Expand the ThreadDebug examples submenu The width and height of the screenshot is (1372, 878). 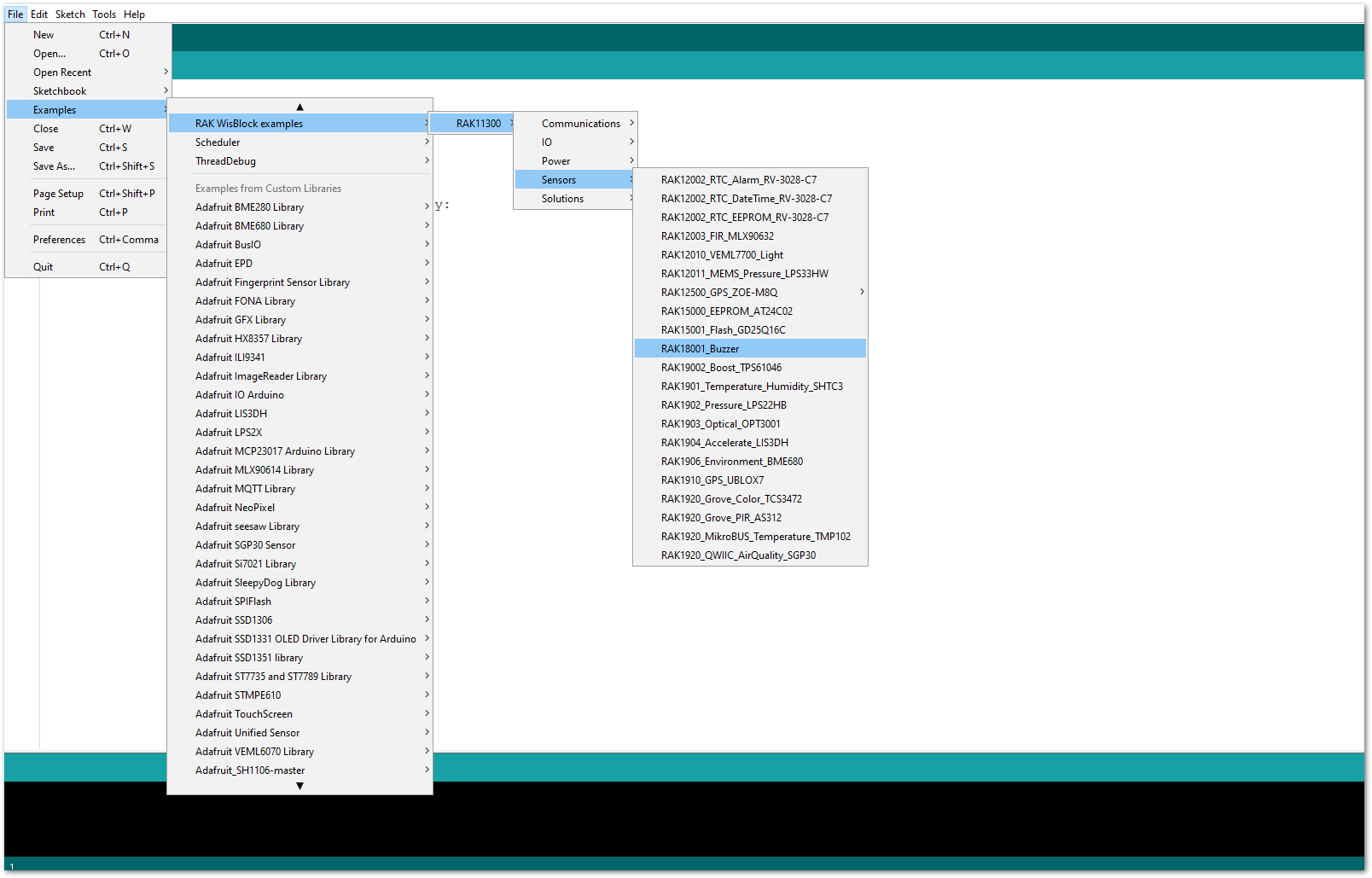[x=299, y=161]
